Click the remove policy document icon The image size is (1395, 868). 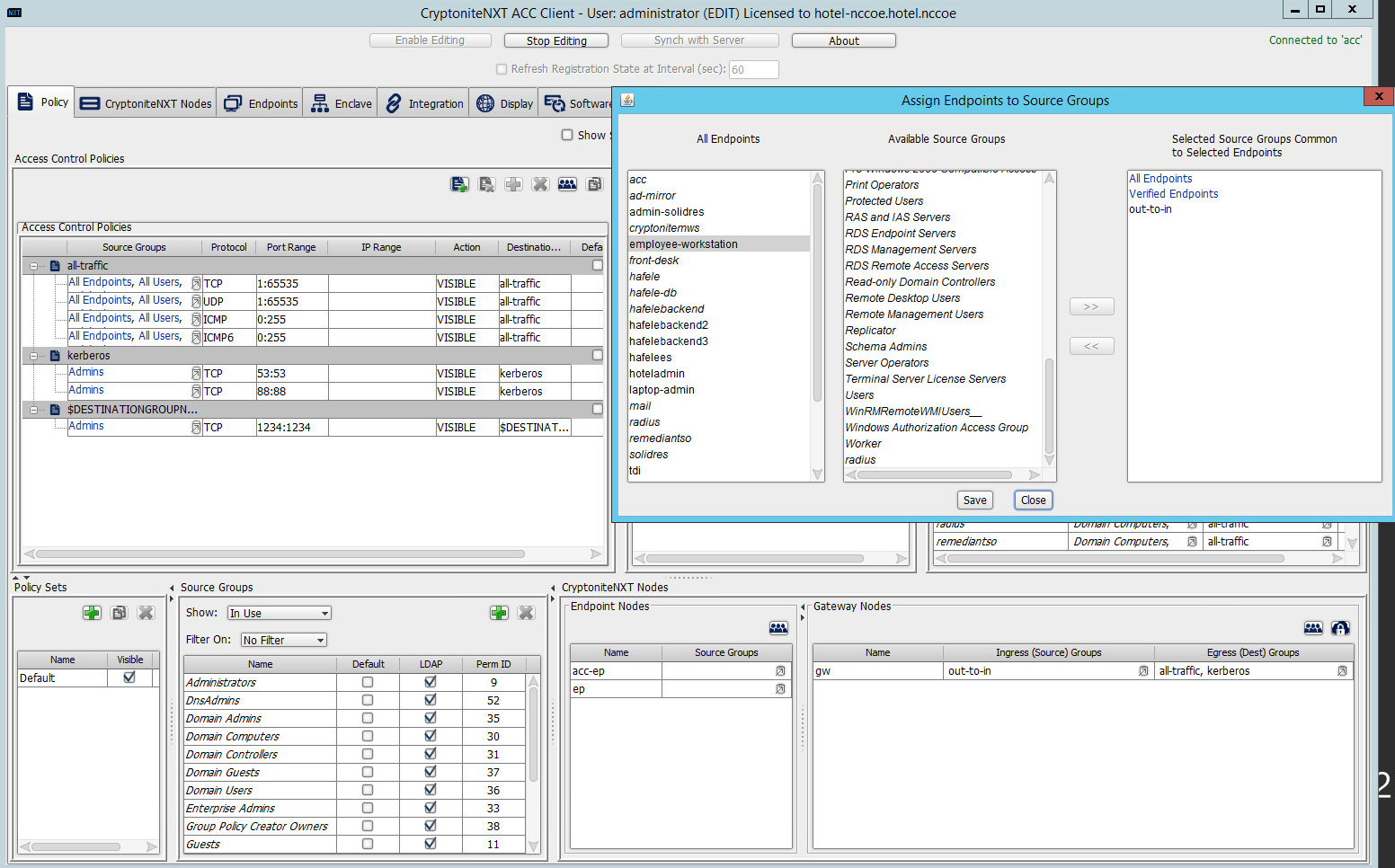(486, 184)
